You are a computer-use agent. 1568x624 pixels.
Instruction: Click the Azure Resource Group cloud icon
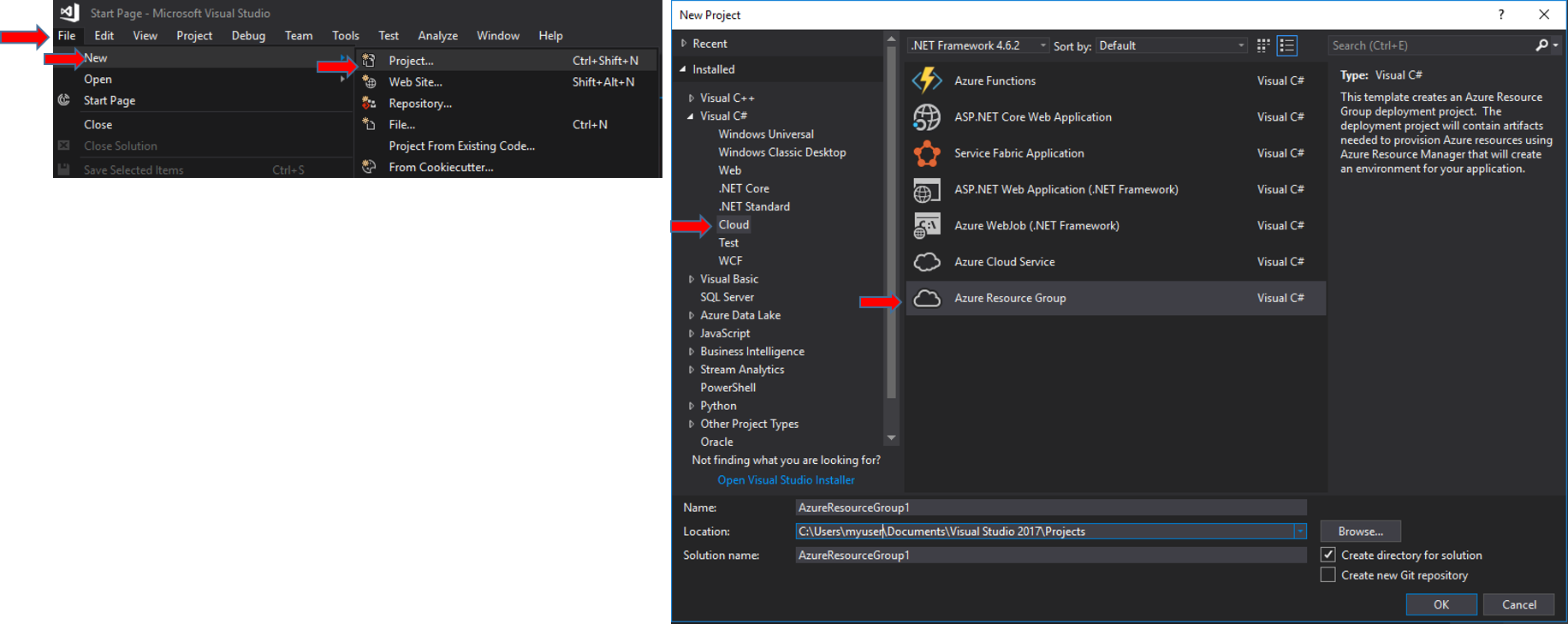927,298
